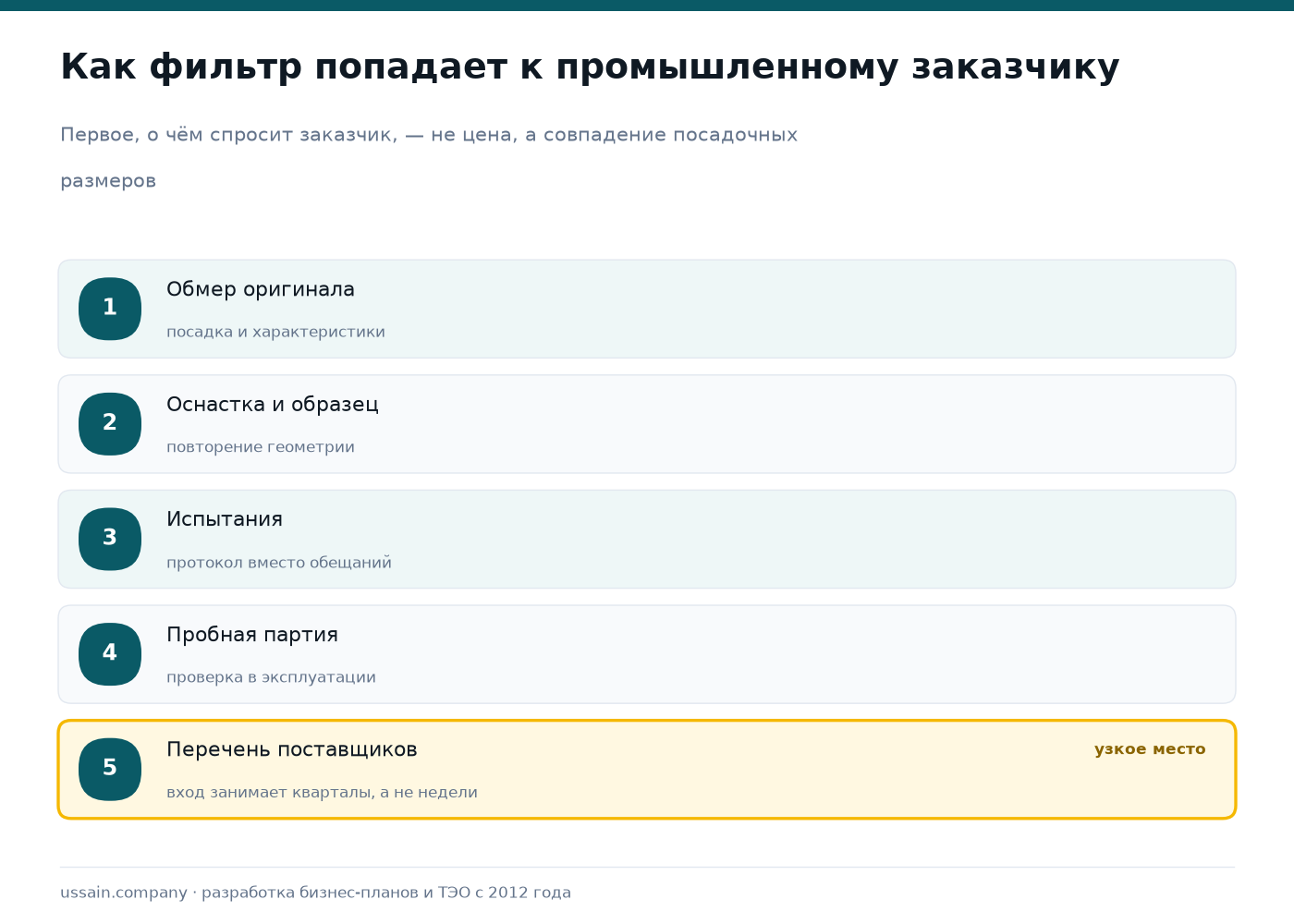Click subtitle 'посадка и характеристики'
Viewport: 1294px width, 924px height.
[275, 332]
